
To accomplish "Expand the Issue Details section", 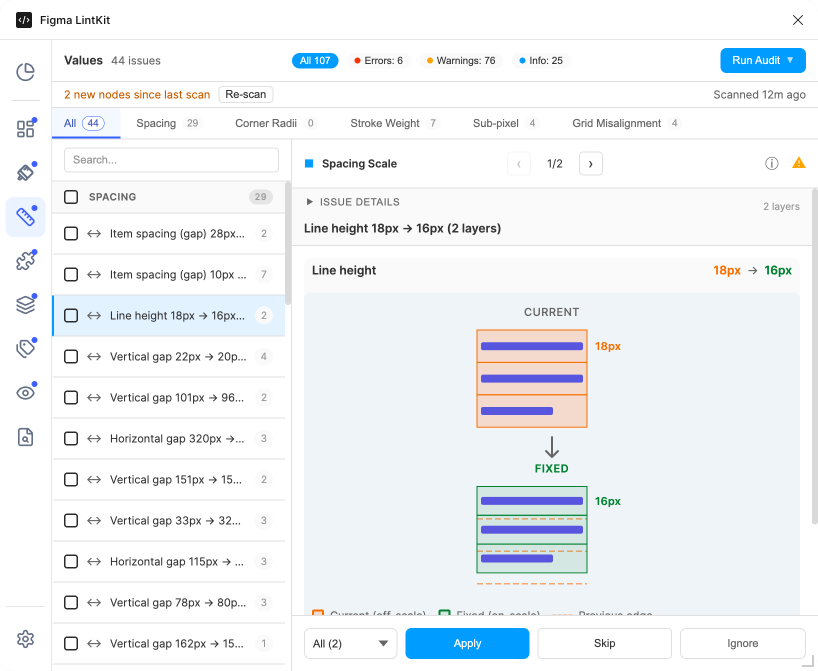I will click(x=310, y=202).
